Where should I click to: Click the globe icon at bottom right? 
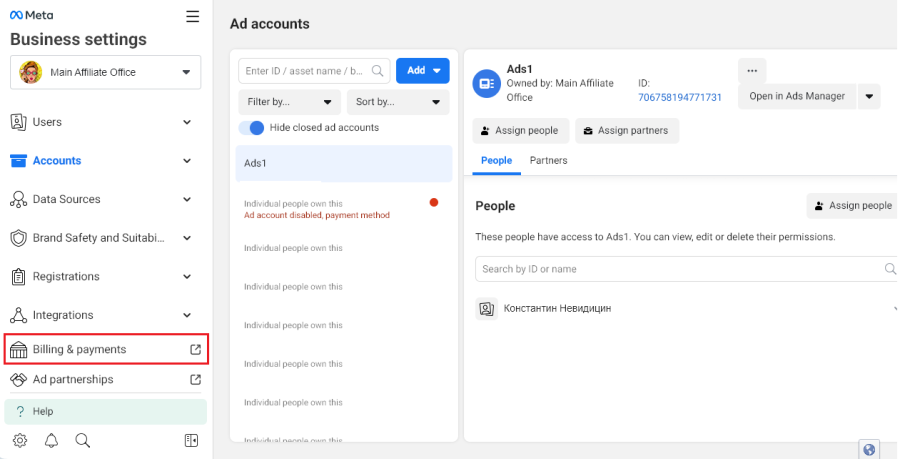point(868,449)
